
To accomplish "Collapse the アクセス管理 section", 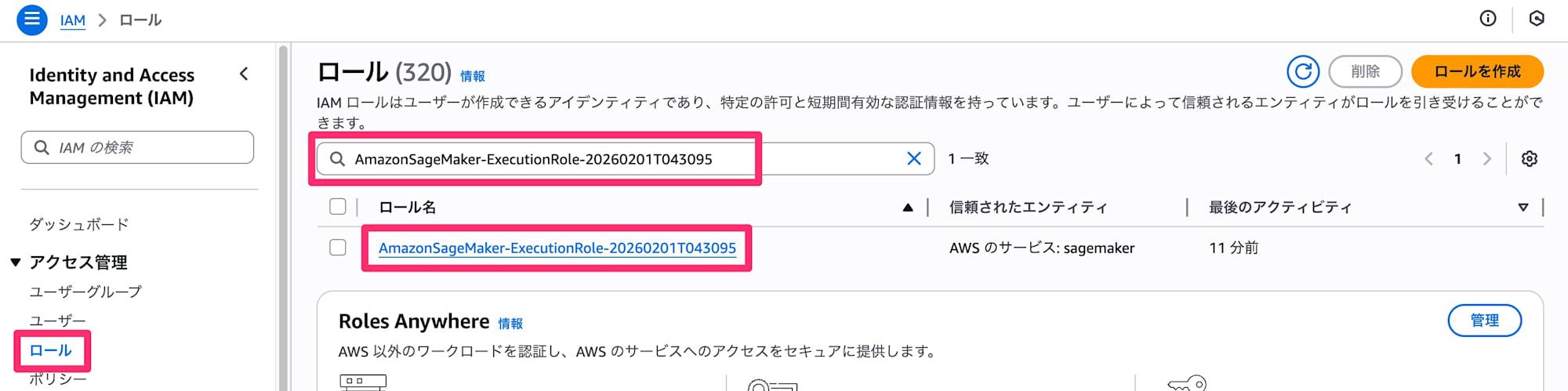I will click(16, 262).
